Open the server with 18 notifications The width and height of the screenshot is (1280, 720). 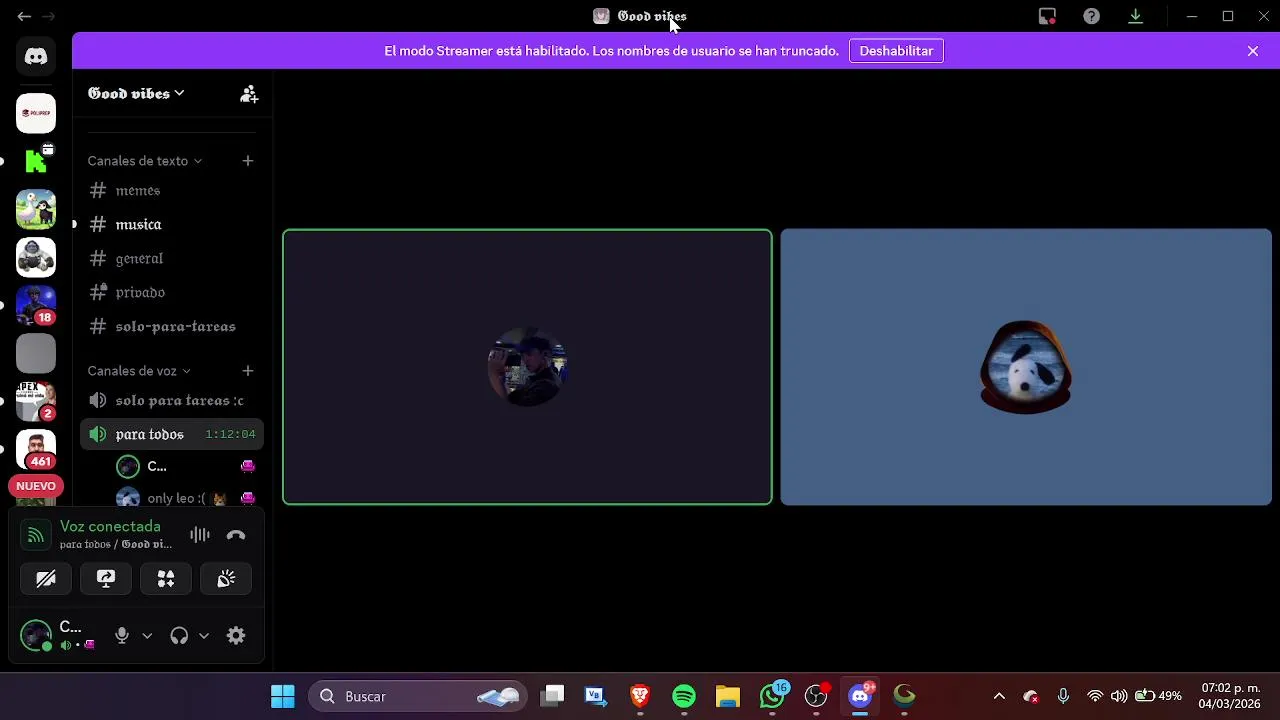[36, 305]
